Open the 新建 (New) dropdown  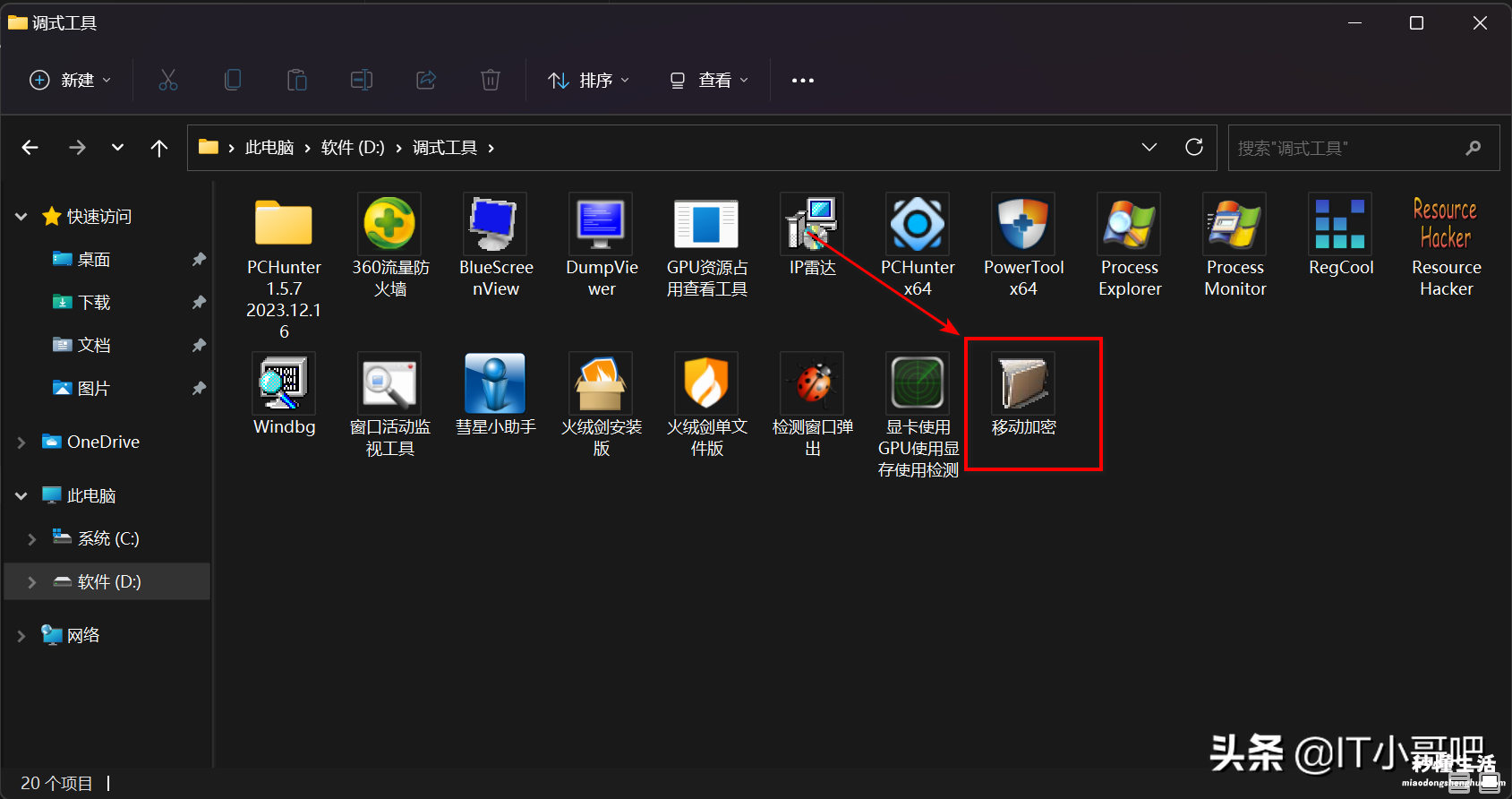tap(71, 81)
